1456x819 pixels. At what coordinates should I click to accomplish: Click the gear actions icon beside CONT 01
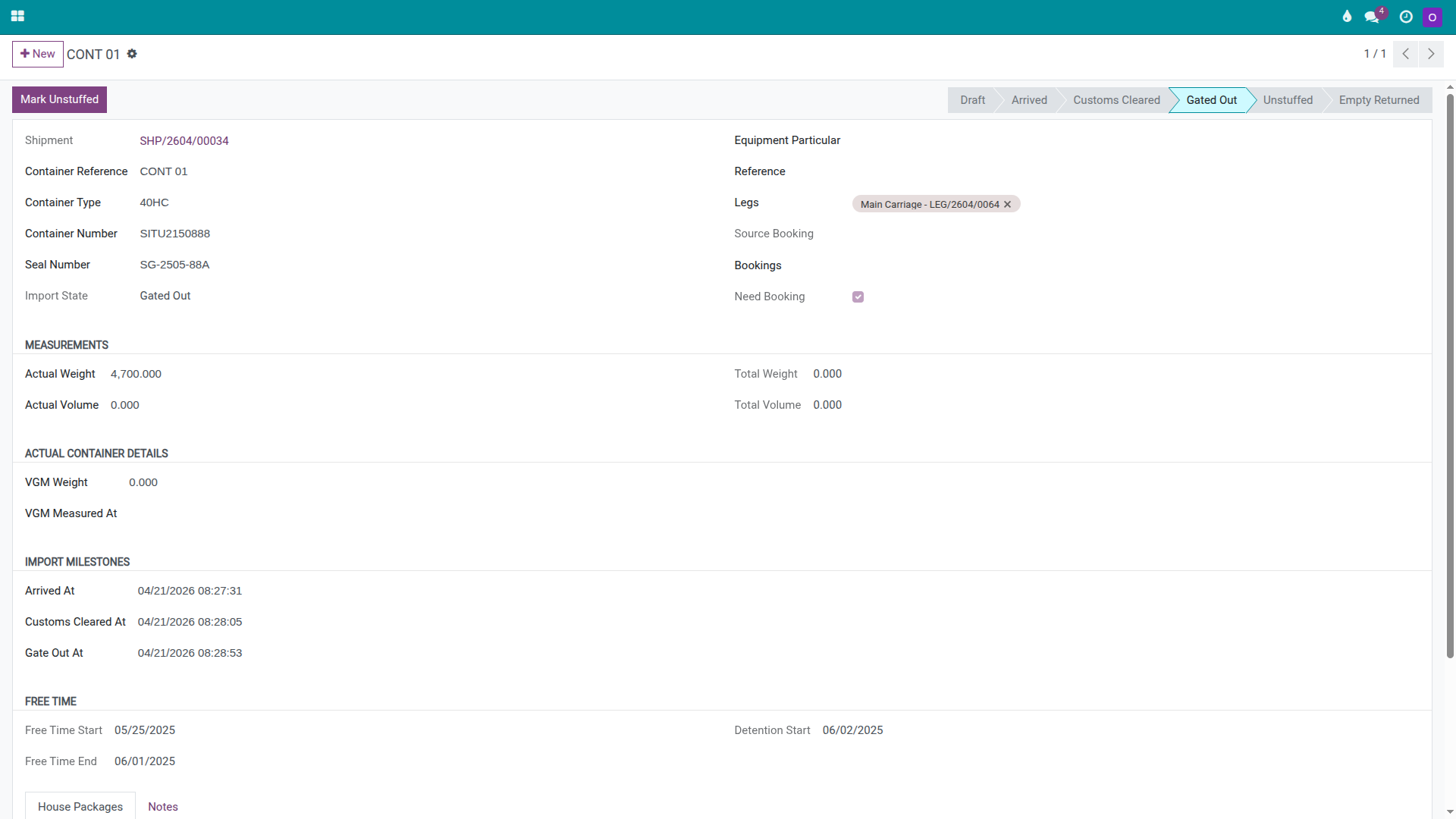pyautogui.click(x=132, y=54)
